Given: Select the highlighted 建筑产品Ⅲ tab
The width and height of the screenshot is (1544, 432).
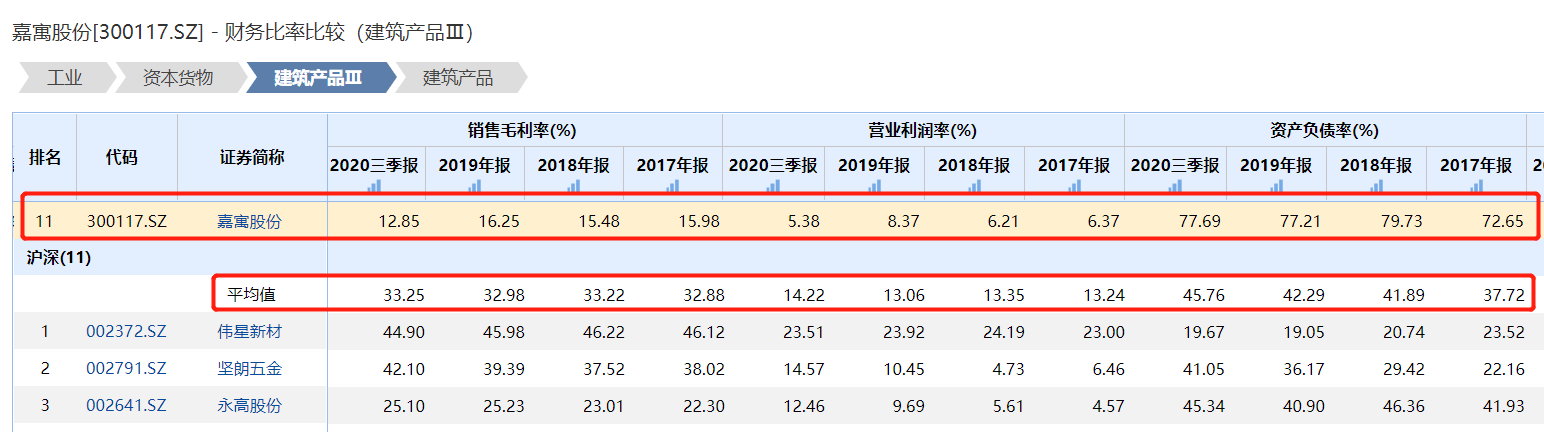Looking at the screenshot, I should (318, 78).
